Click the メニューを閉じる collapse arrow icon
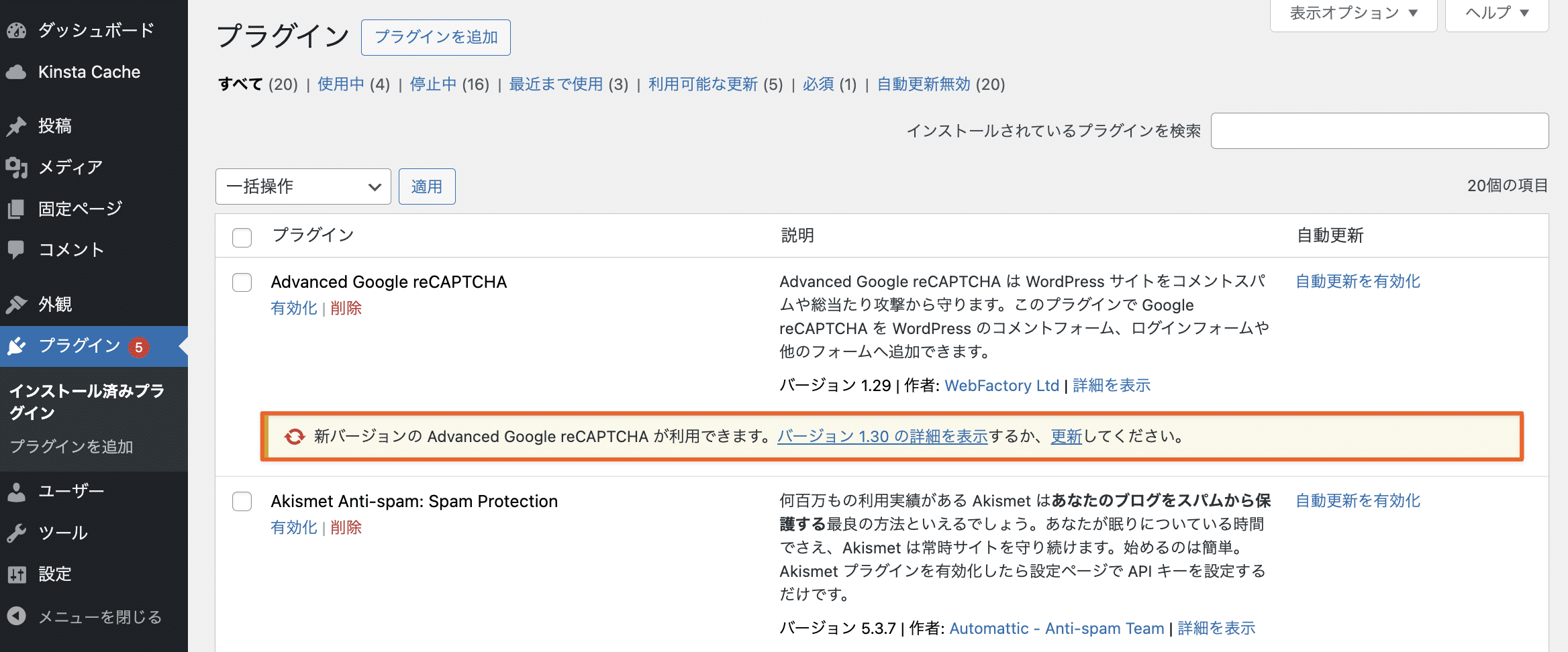 [16, 616]
